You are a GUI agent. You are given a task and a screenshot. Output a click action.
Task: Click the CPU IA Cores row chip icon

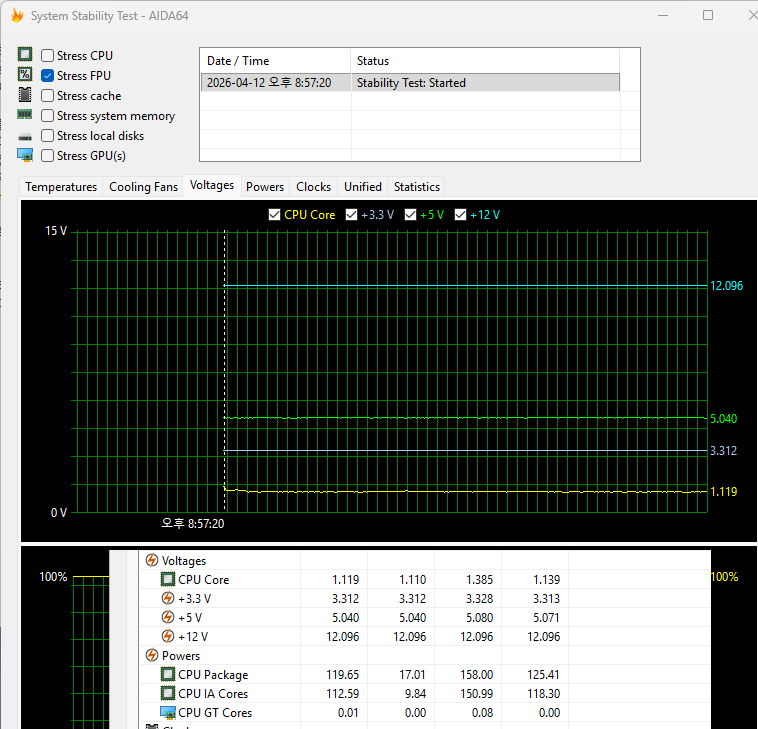tap(167, 693)
